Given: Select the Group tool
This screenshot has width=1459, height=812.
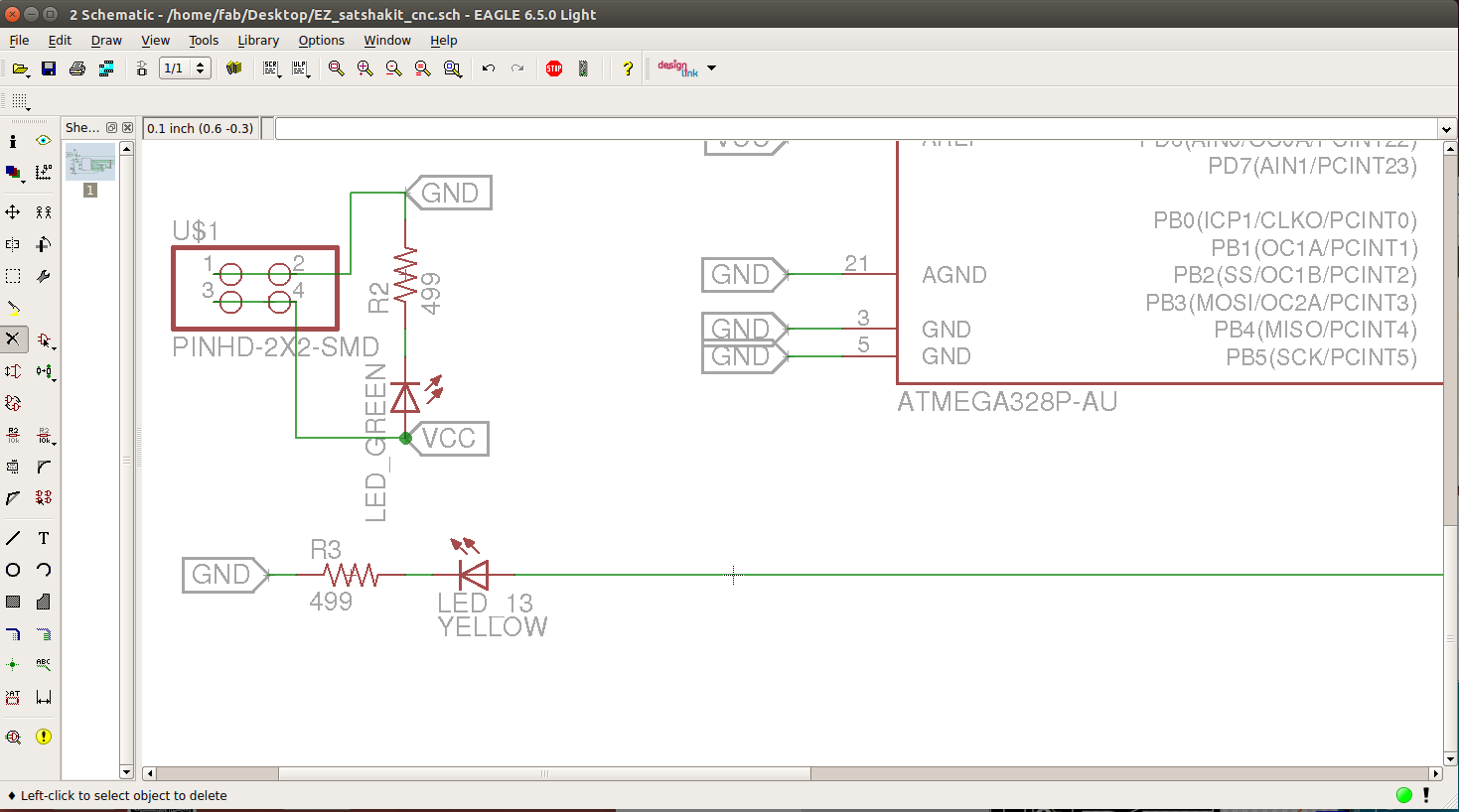Looking at the screenshot, I should 13,276.
